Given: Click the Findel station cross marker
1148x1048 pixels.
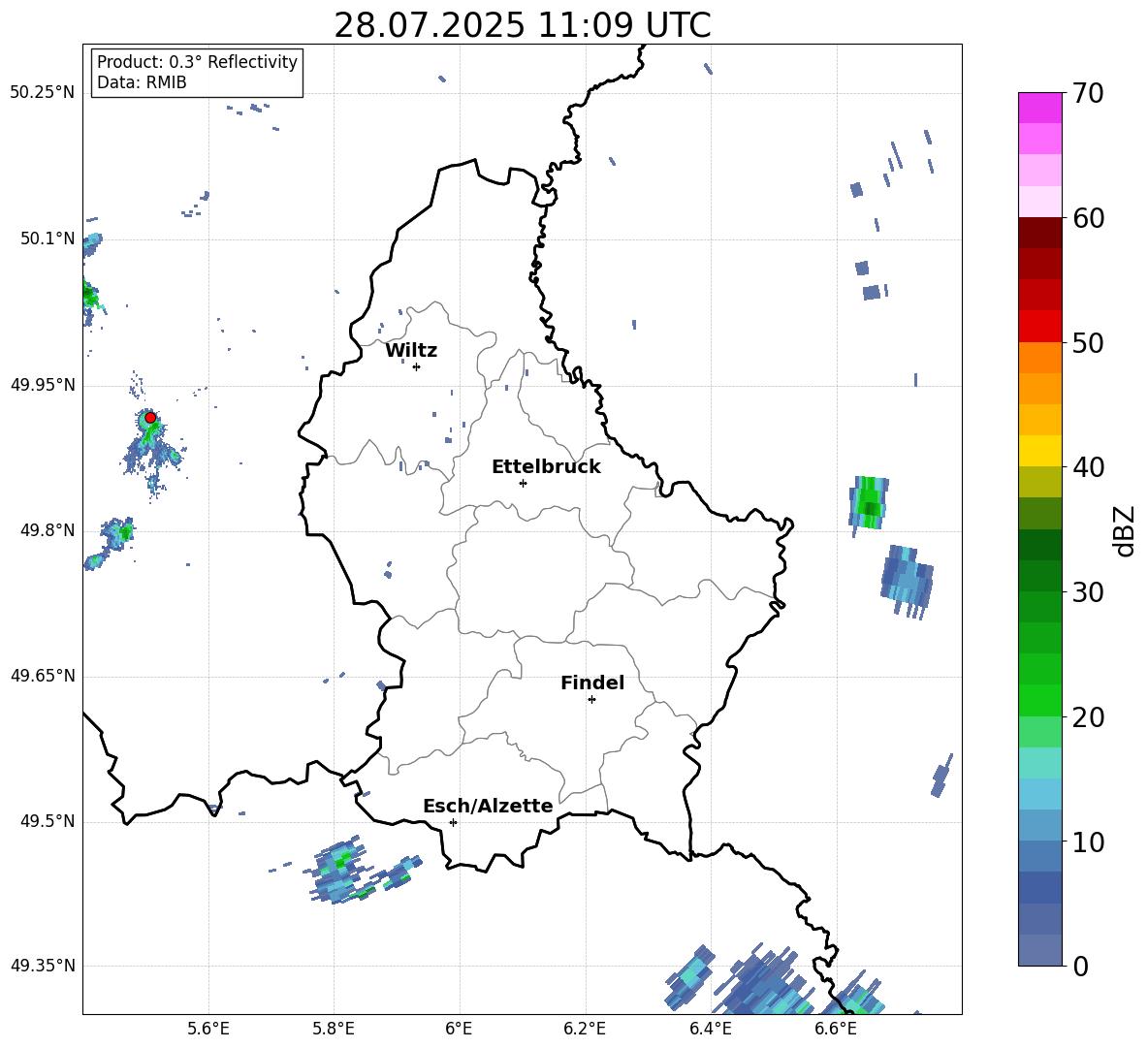Looking at the screenshot, I should [x=591, y=700].
